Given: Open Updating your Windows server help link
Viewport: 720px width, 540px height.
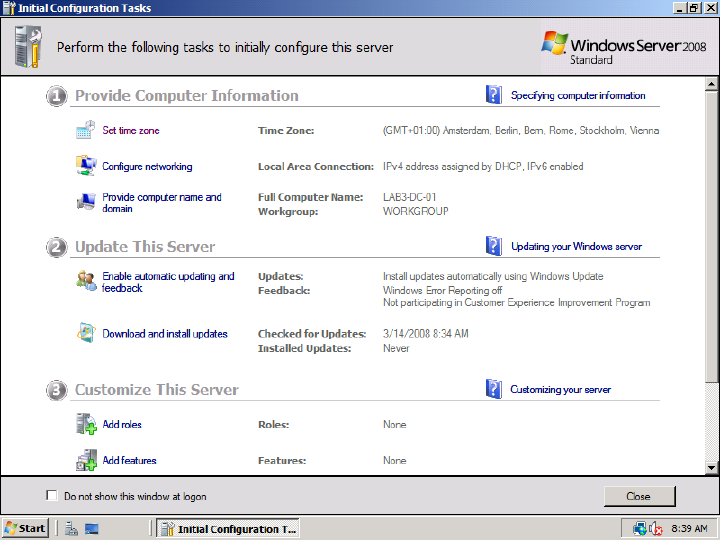Looking at the screenshot, I should (x=576, y=247).
